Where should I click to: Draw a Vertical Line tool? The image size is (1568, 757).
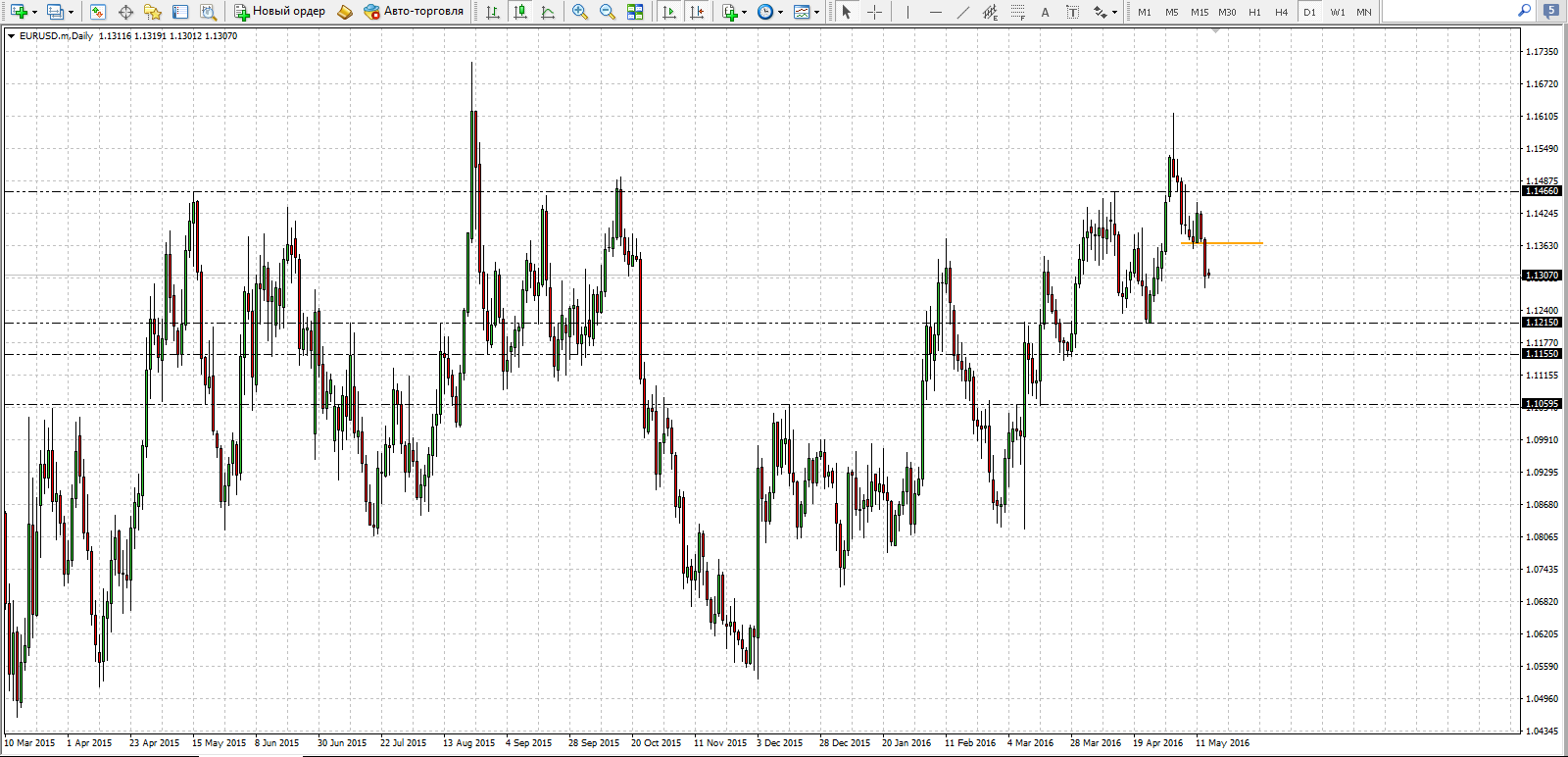coord(907,12)
